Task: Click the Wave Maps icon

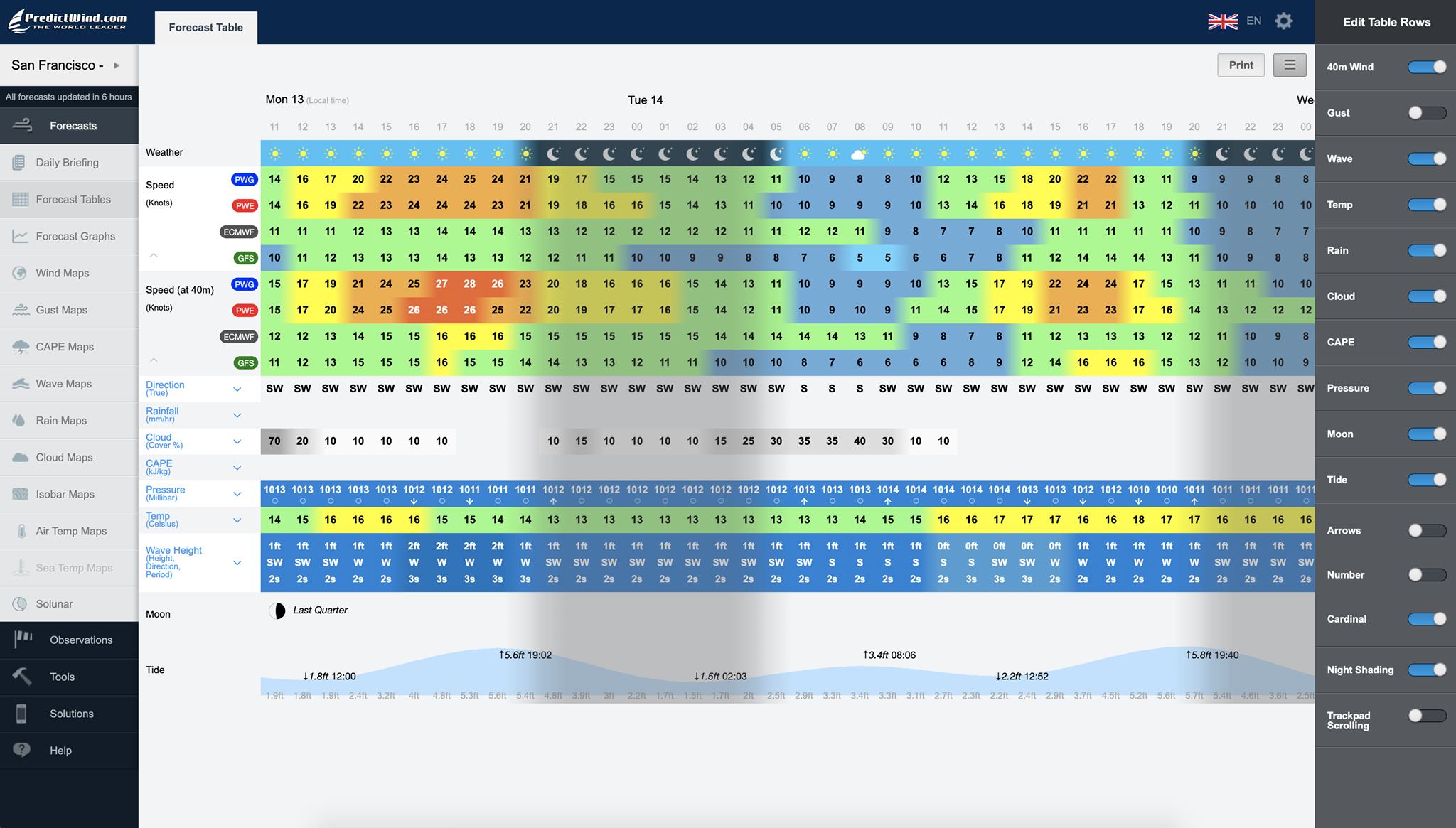Action: click(x=21, y=384)
